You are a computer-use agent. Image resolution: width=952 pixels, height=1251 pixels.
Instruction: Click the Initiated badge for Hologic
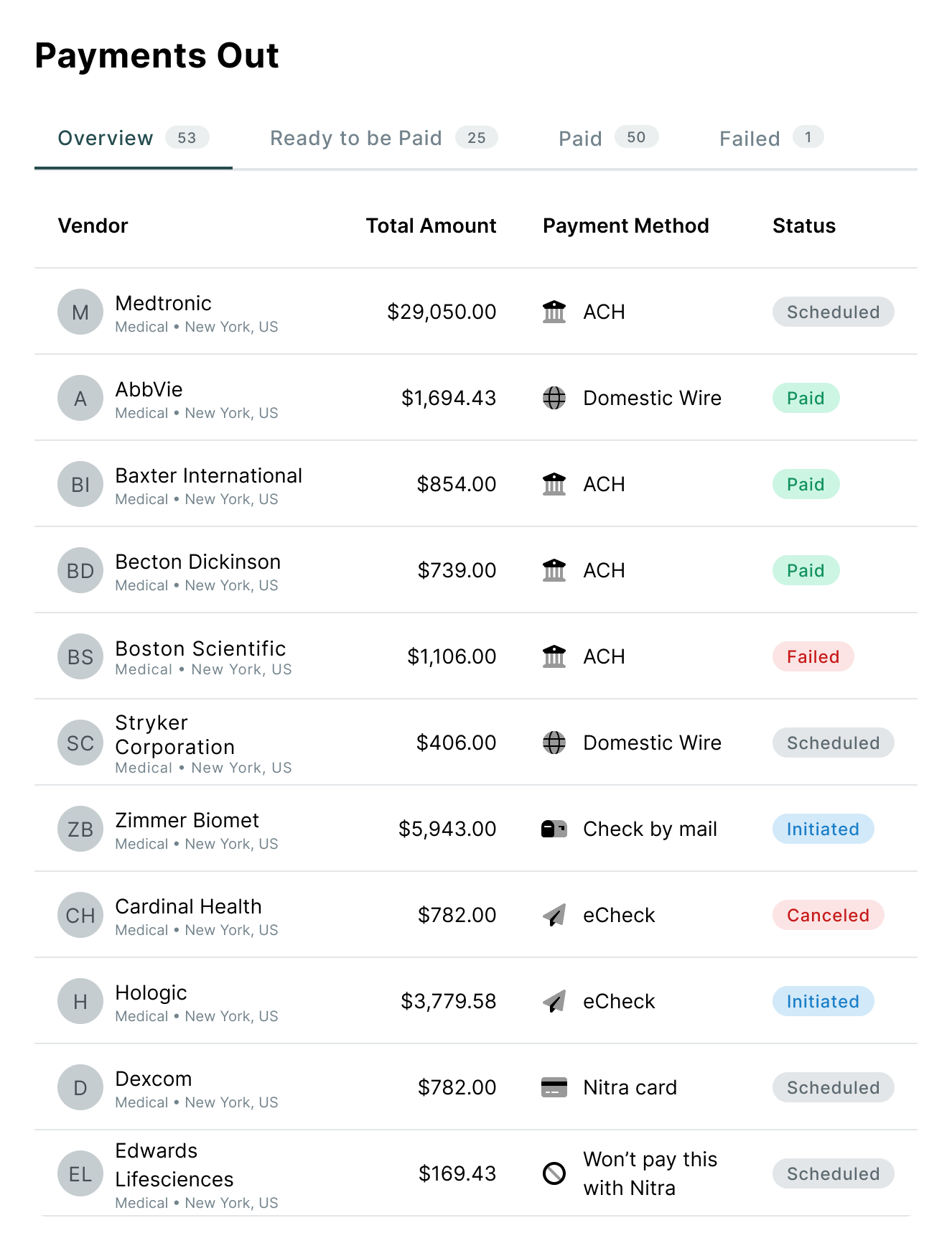pos(823,1001)
